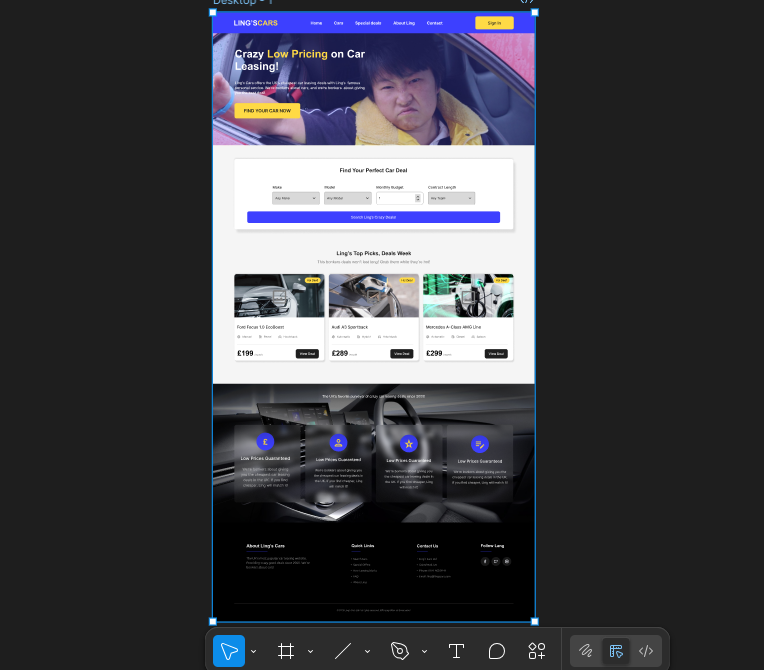Select the Pen tool
This screenshot has width=764, height=670.
pyautogui.click(x=400, y=651)
